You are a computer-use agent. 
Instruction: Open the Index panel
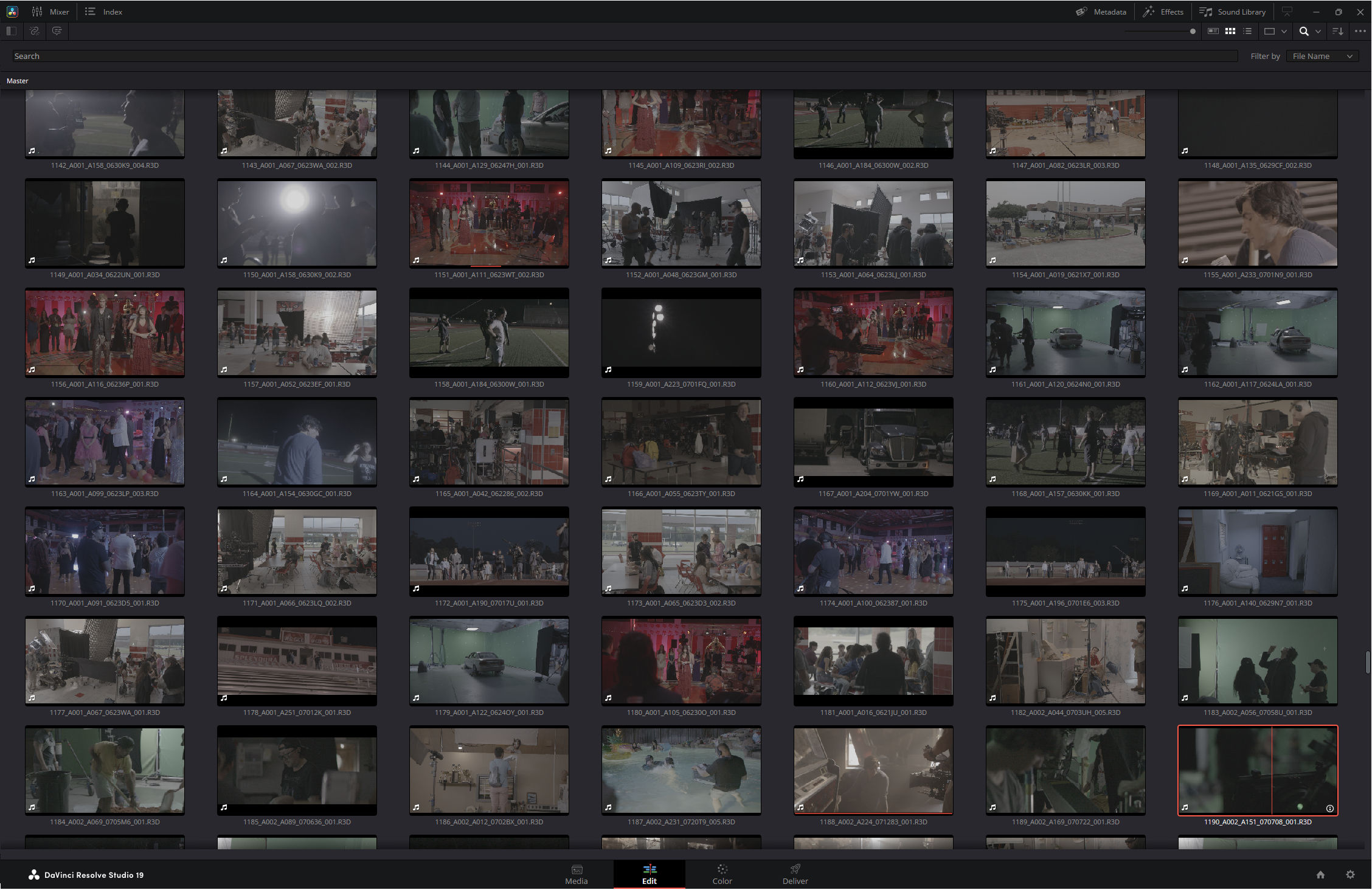(x=103, y=12)
